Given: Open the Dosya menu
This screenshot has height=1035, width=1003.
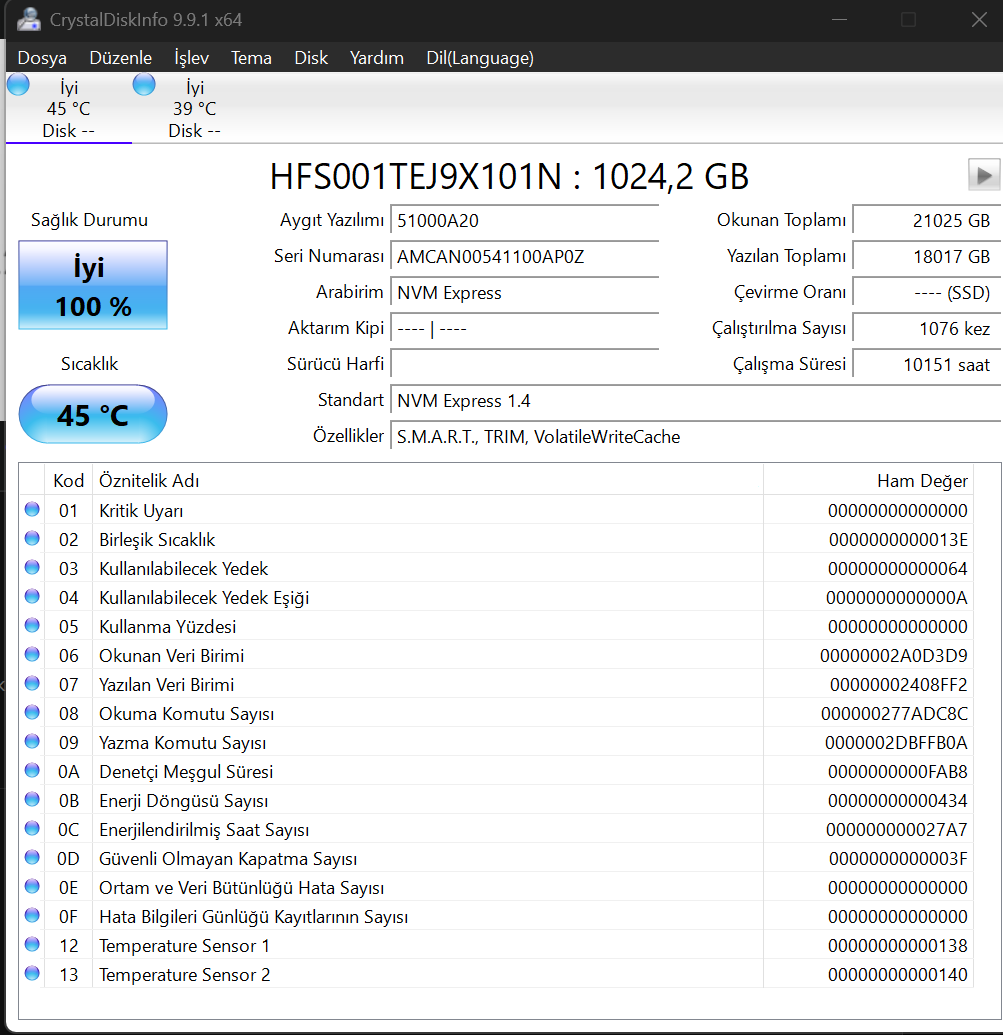Looking at the screenshot, I should (42, 58).
